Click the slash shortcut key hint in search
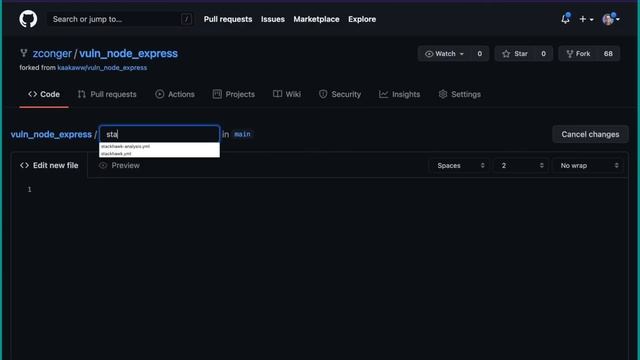Image resolution: width=640 pixels, height=360 pixels. [186, 19]
